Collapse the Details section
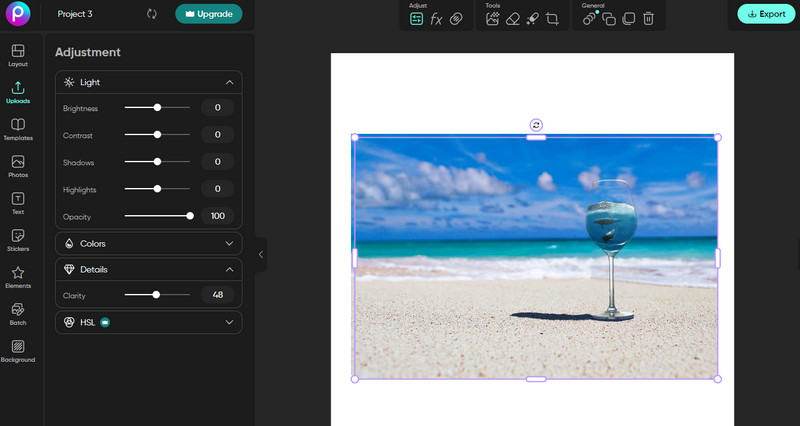The width and height of the screenshot is (800, 426). click(229, 270)
